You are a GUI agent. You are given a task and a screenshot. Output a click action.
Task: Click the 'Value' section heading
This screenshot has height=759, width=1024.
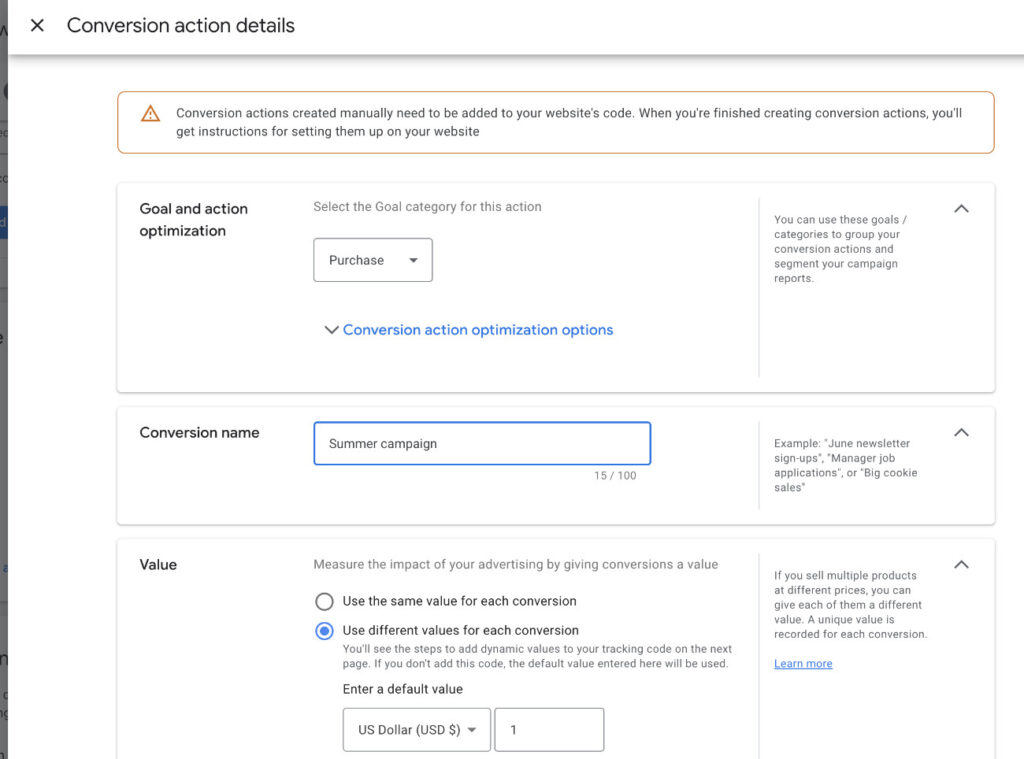pyautogui.click(x=158, y=565)
